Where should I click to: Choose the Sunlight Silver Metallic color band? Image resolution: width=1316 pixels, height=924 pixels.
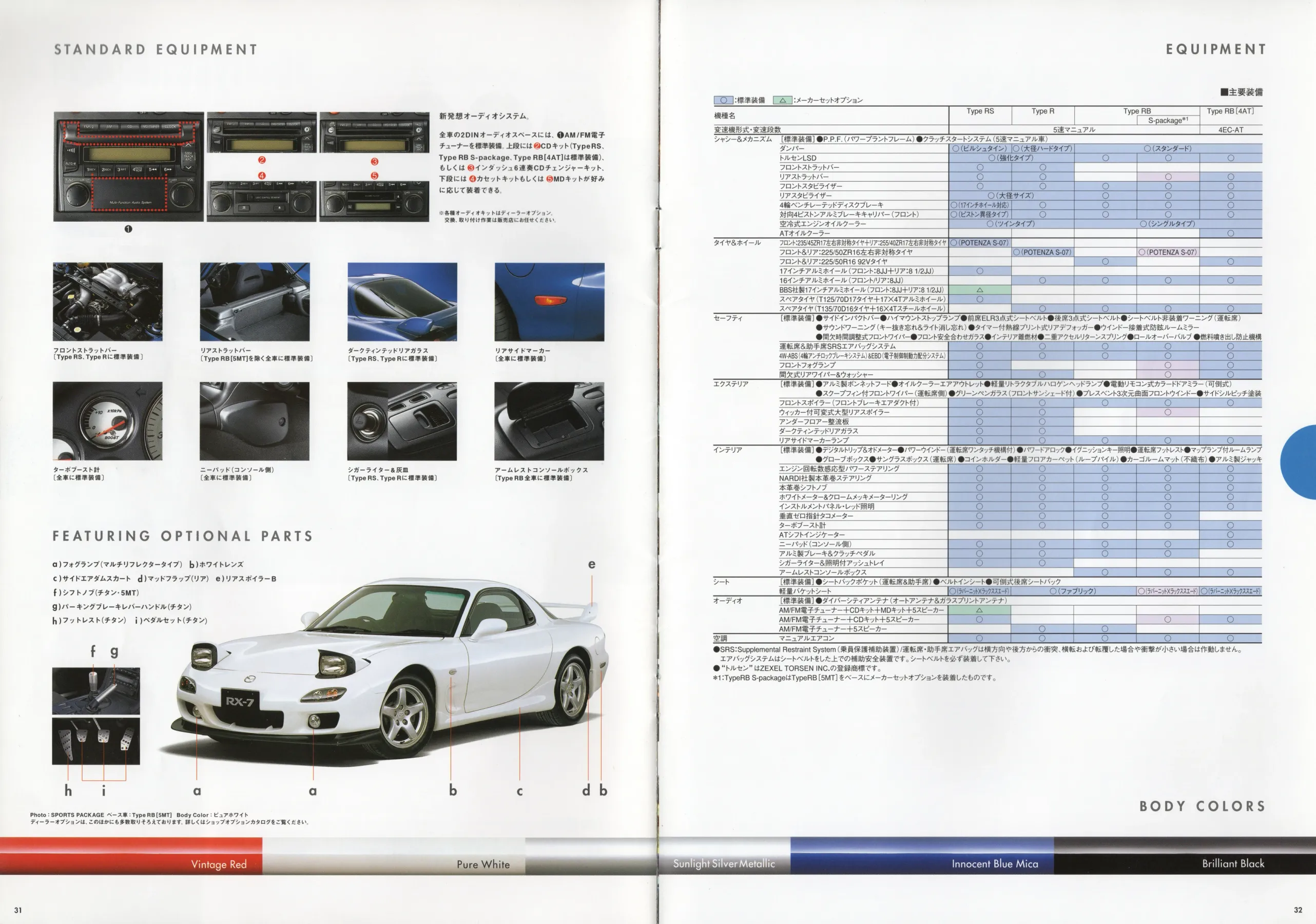tap(658, 856)
